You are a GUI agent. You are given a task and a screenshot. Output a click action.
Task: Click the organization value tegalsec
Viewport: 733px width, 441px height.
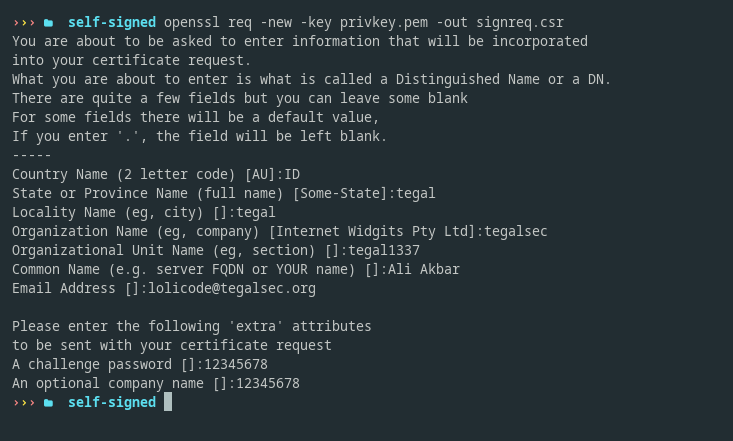516,231
